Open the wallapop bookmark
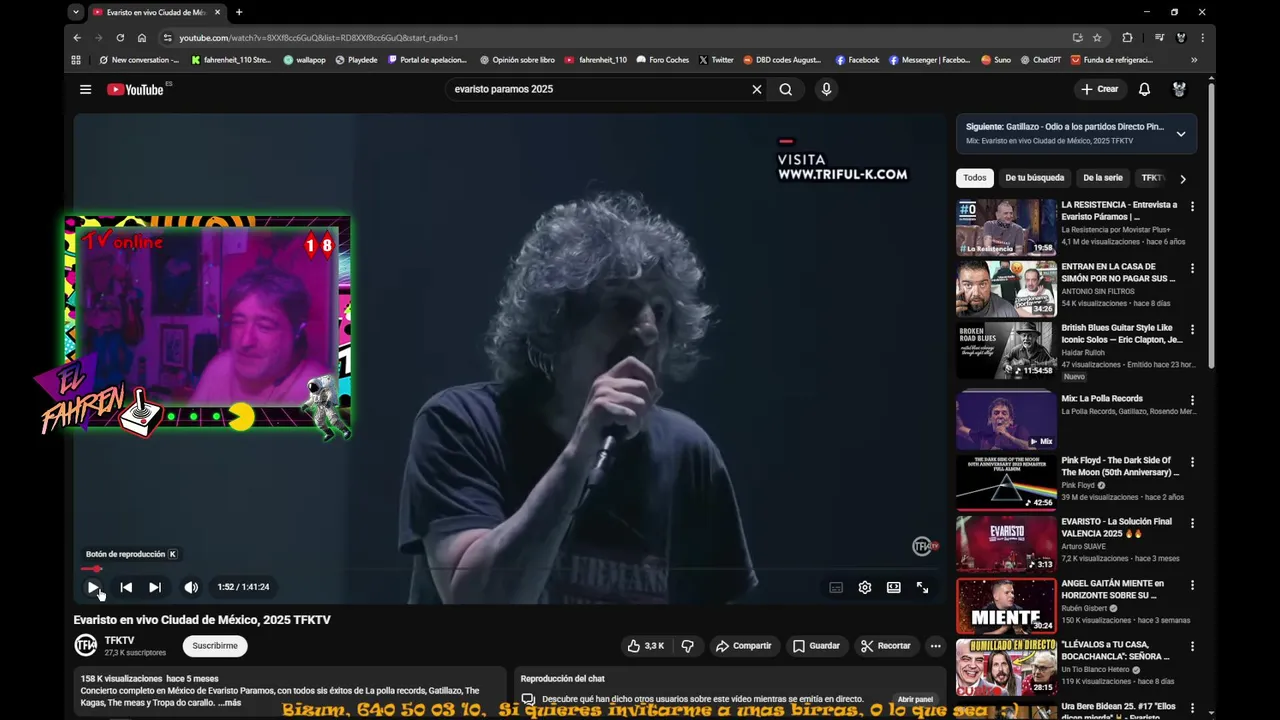 pos(304,60)
